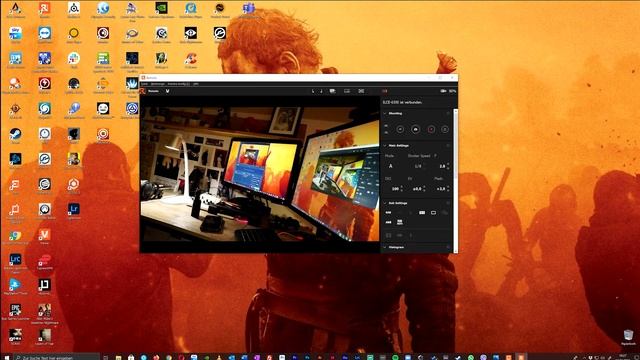The image size is (640, 360).
Task: Click the battery status icon in Remote toolbar
Action: [443, 91]
